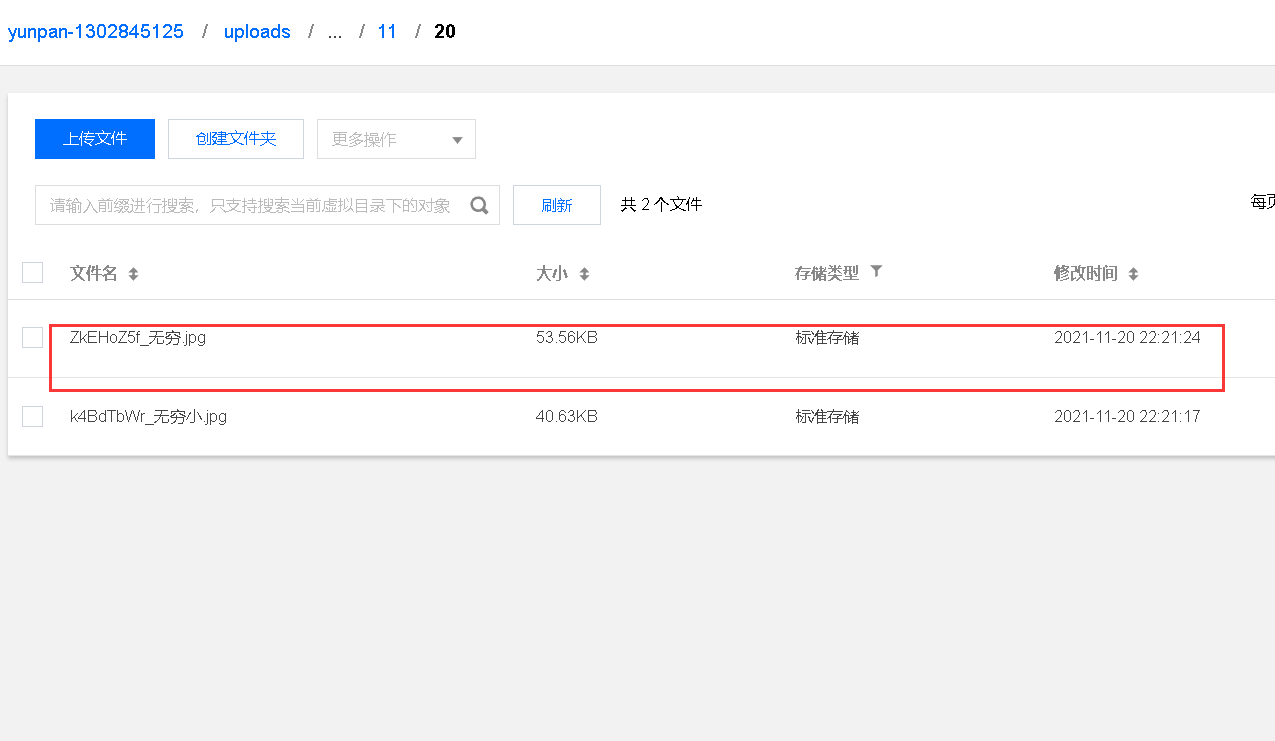Click 标准存储 in k4BdTbWr_无穷小.jpg row

827,416
